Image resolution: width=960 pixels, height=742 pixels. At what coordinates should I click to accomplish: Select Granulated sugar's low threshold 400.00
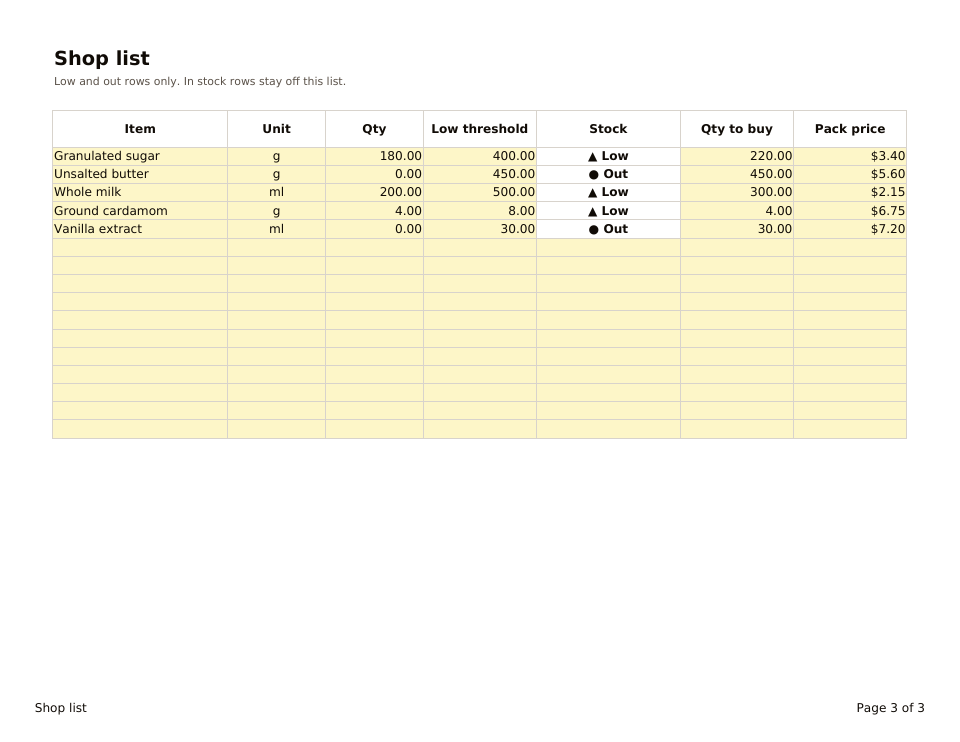pos(479,156)
